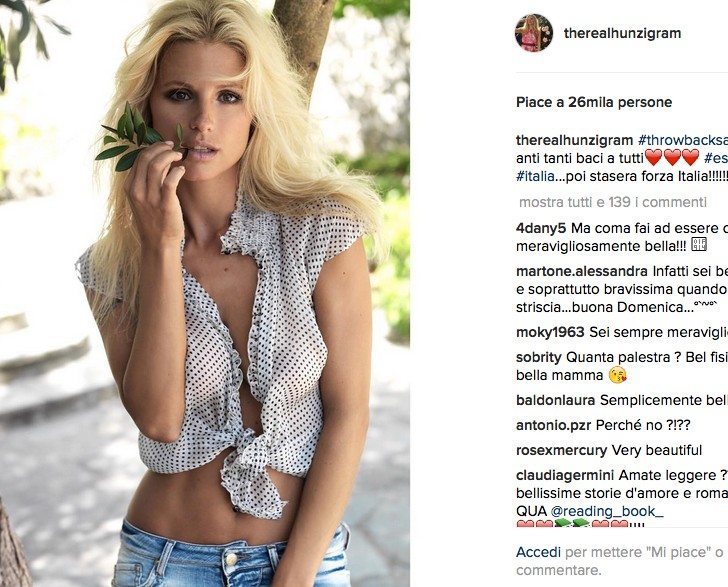Open the @reading_book_ mention
Viewport: 728px width, 587px height.
point(607,511)
